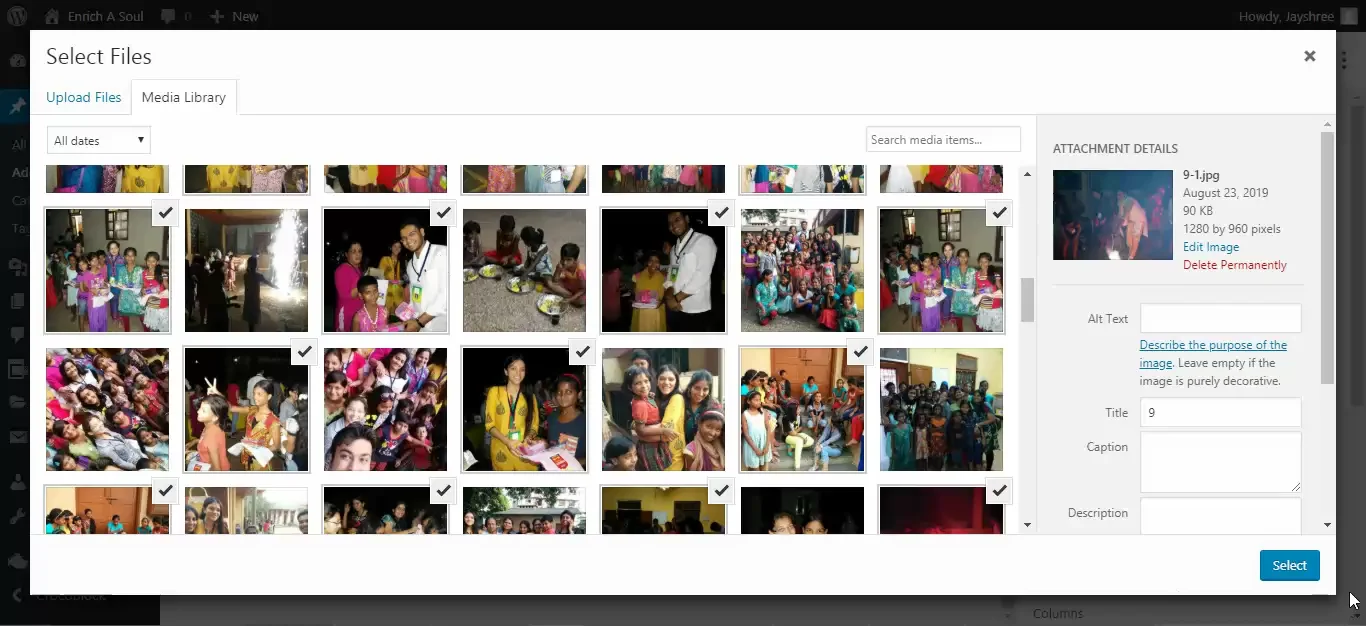Open the All dates filter dropdown
The height and width of the screenshot is (626, 1366).
pos(98,140)
